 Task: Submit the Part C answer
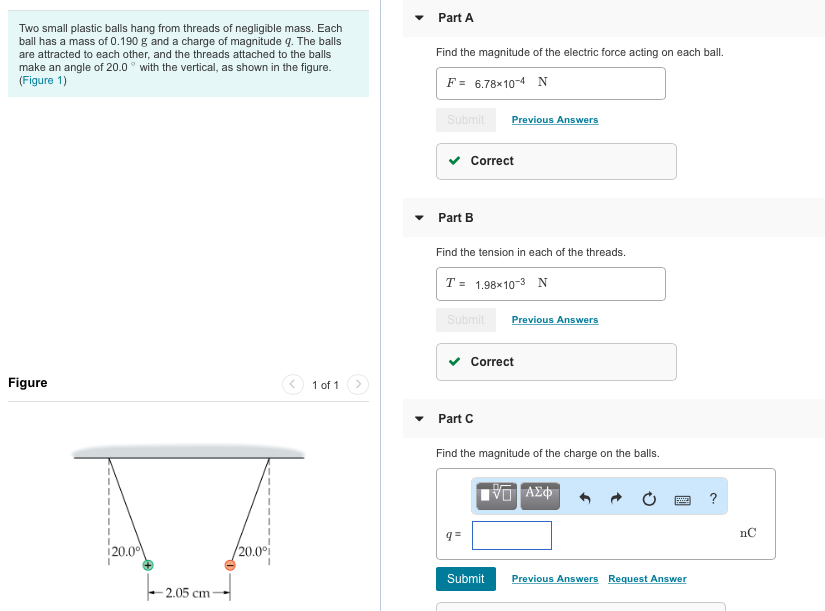(465, 579)
